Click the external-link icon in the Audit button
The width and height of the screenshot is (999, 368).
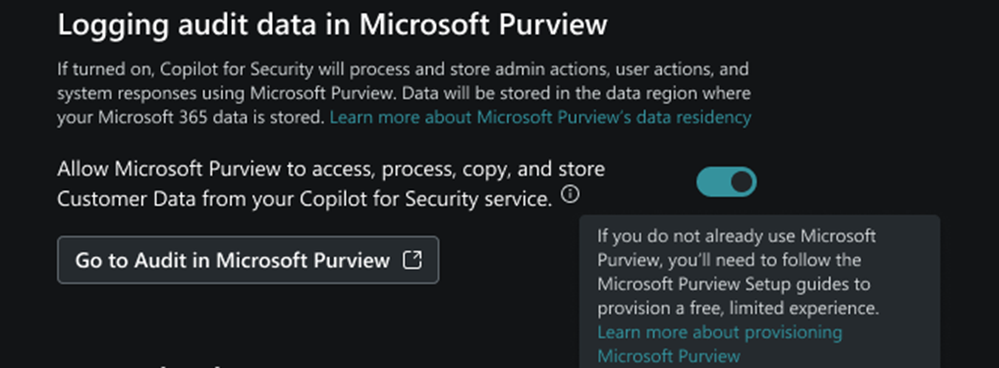pos(413,260)
